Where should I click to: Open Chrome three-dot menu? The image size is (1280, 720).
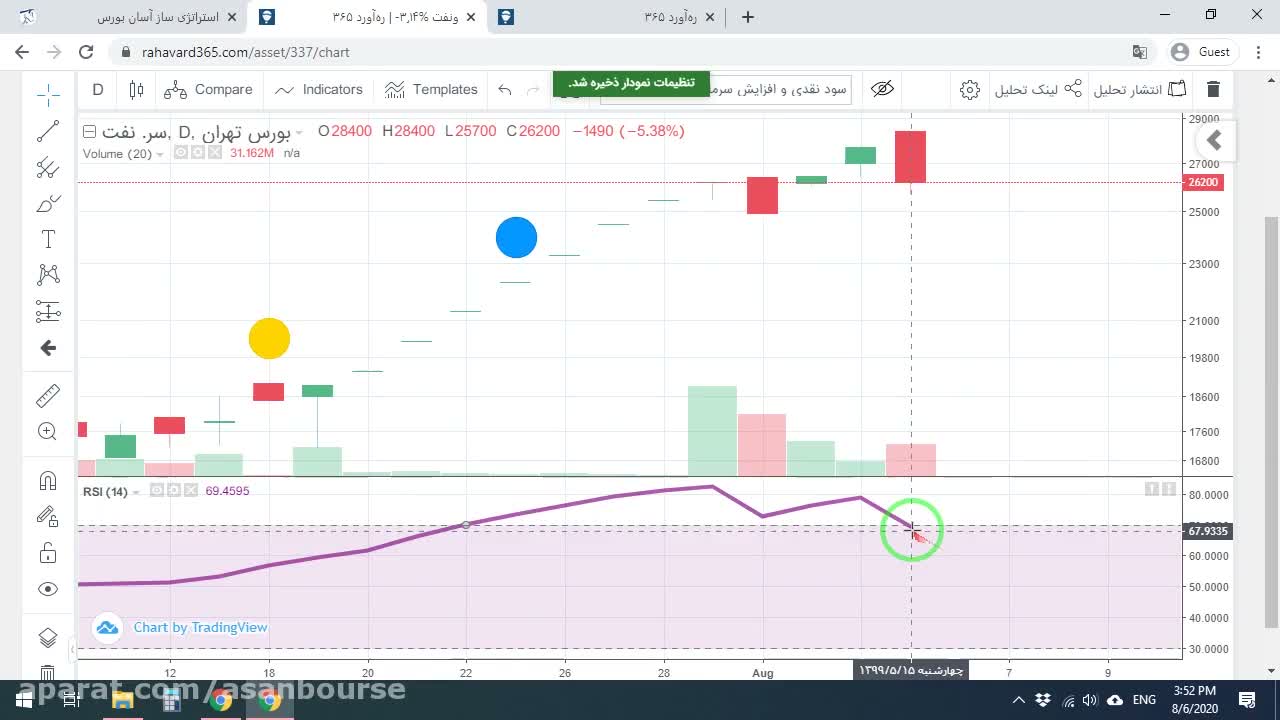click(1256, 52)
